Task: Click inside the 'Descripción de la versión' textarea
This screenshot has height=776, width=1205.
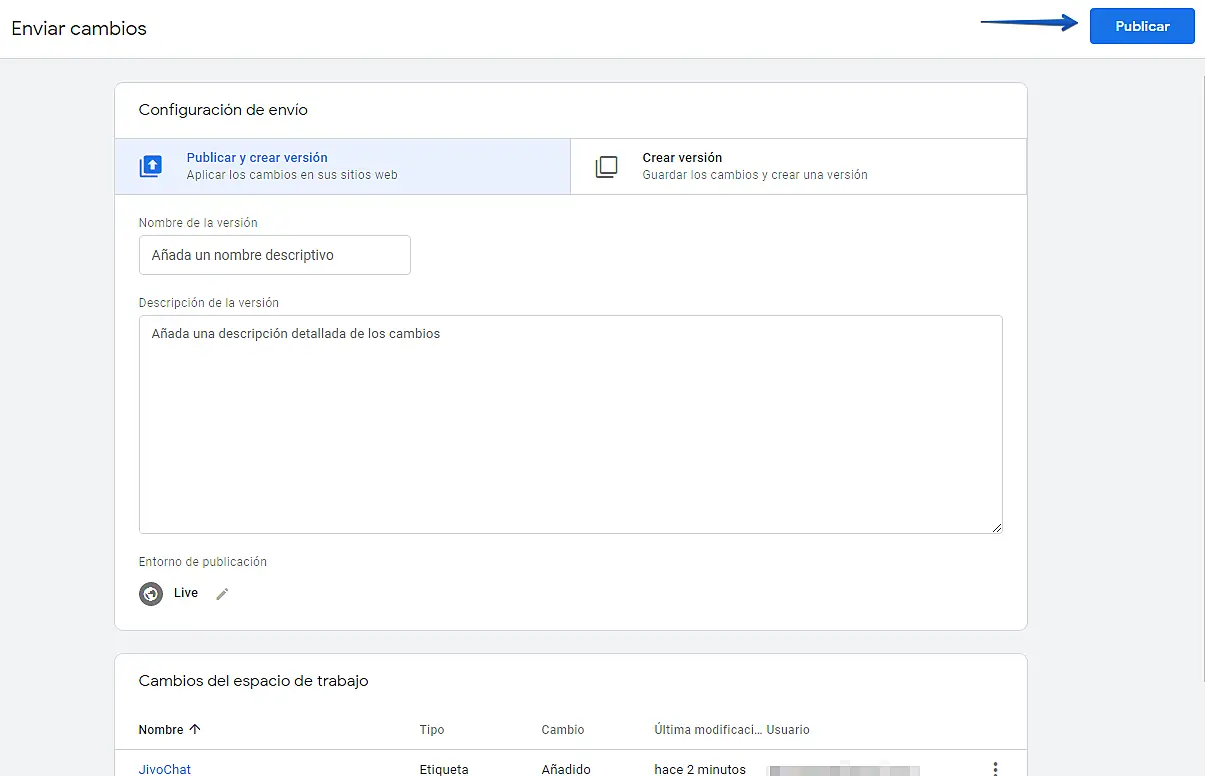Action: [570, 424]
